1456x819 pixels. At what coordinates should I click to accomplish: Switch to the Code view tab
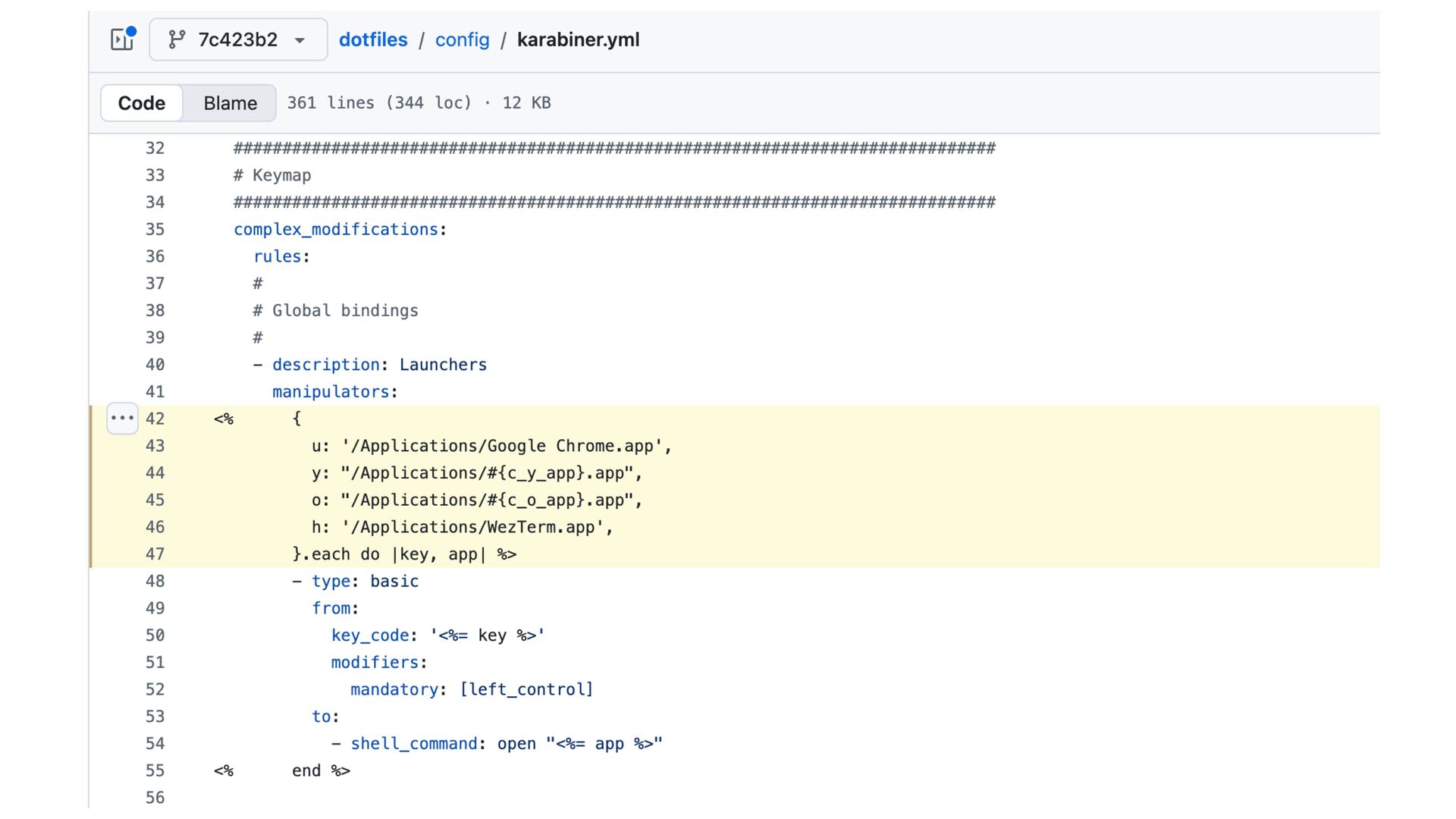point(142,103)
